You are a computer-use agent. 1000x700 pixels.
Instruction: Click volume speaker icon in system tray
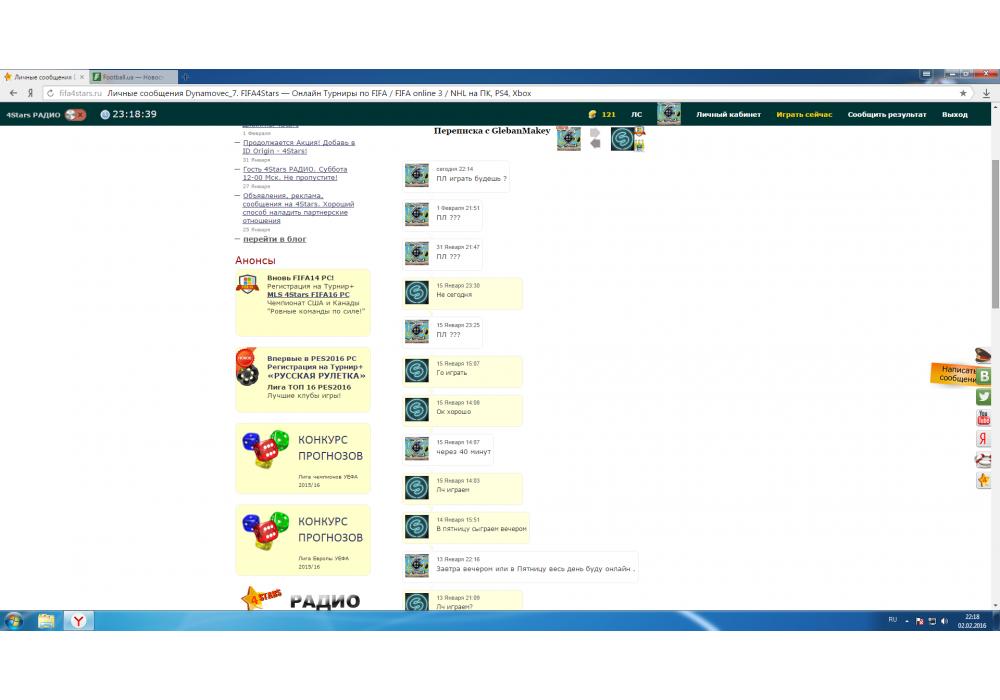coord(944,621)
